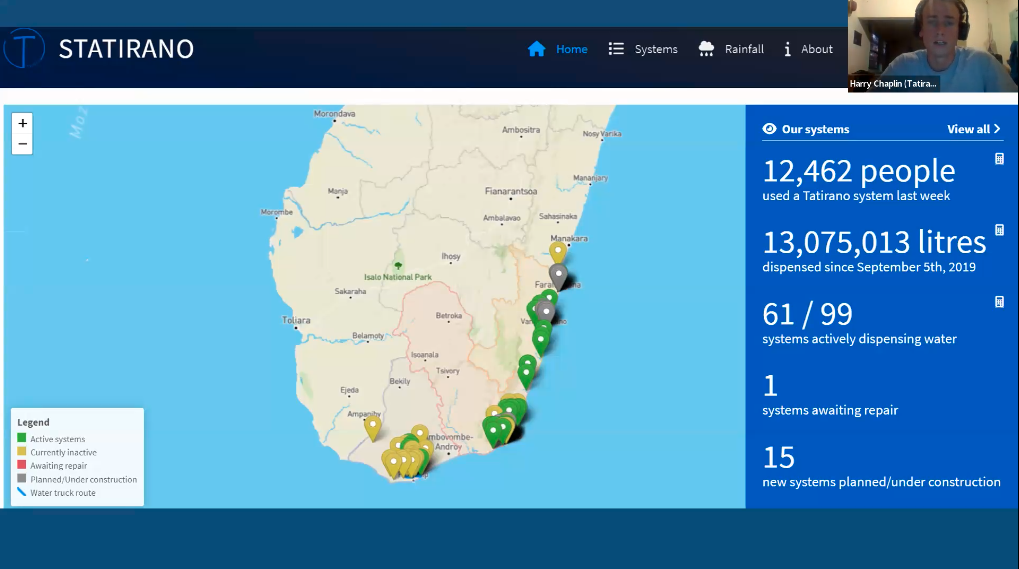Click the systems actively dispensing water text
Viewport: 1019px width, 569px height.
859,338
